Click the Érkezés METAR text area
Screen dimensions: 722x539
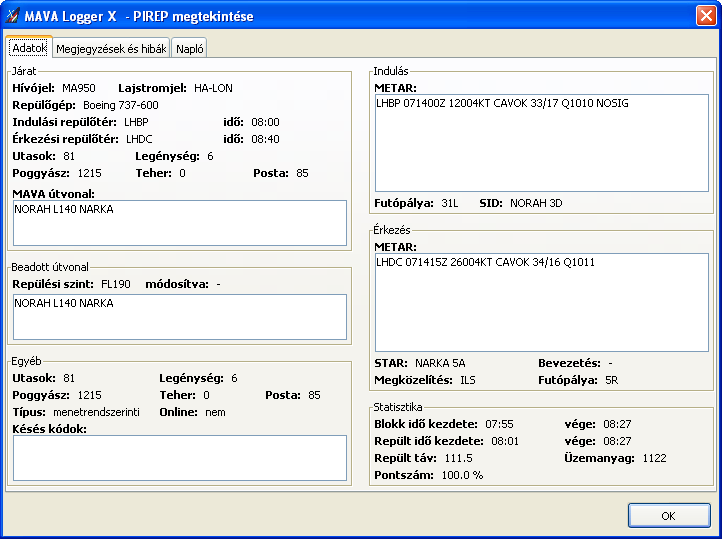pyautogui.click(x=542, y=302)
